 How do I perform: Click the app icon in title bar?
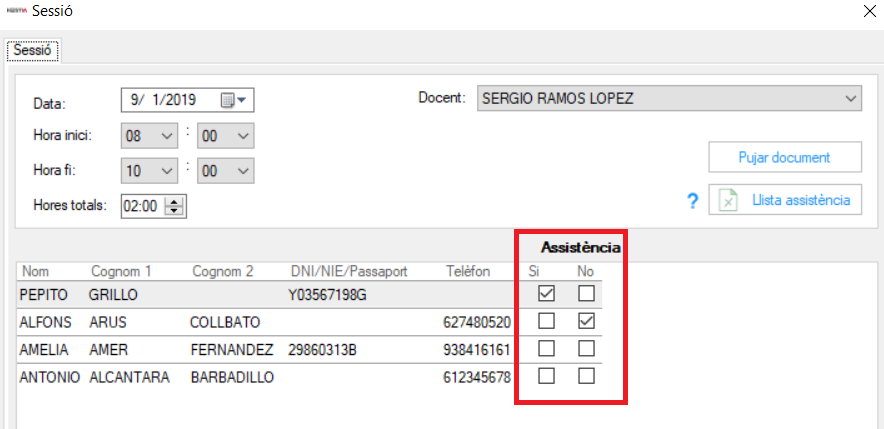click(15, 11)
